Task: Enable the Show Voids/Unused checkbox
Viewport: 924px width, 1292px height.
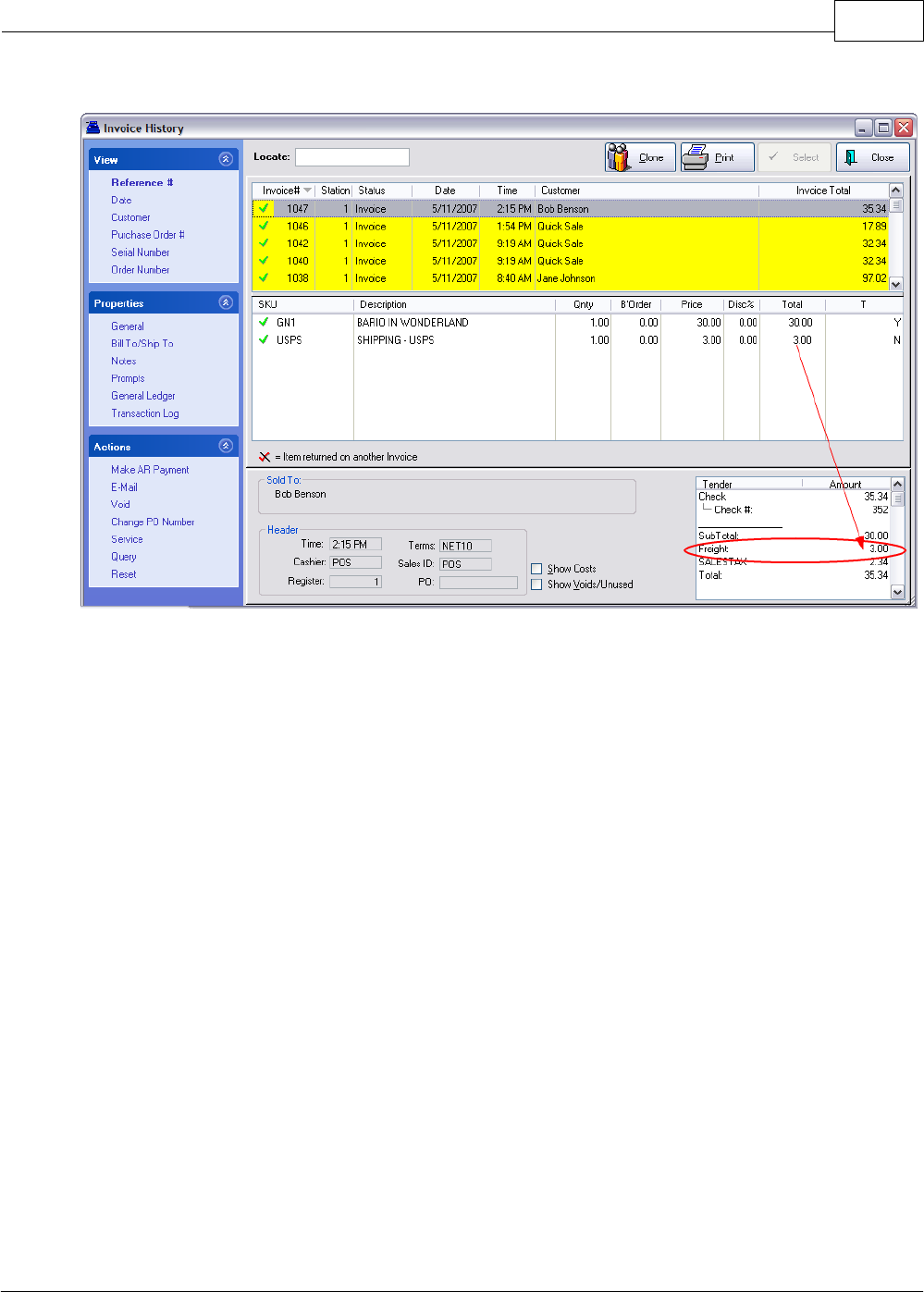Action: (536, 584)
